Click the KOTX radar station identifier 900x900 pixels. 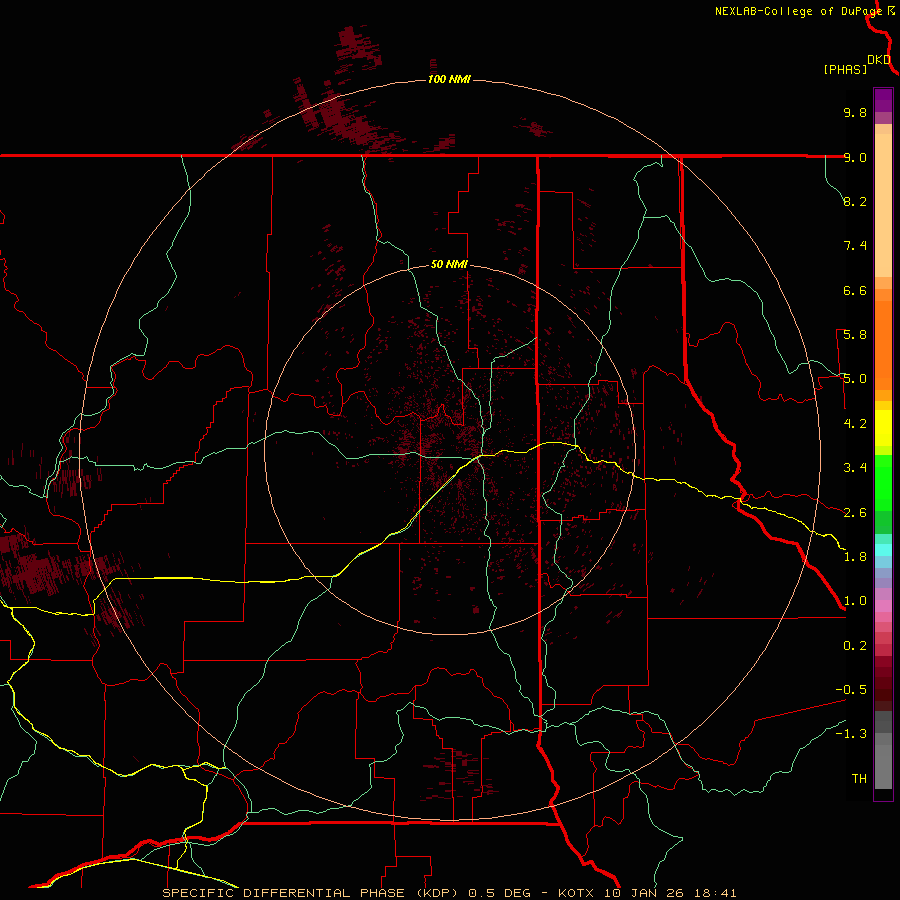[x=577, y=893]
